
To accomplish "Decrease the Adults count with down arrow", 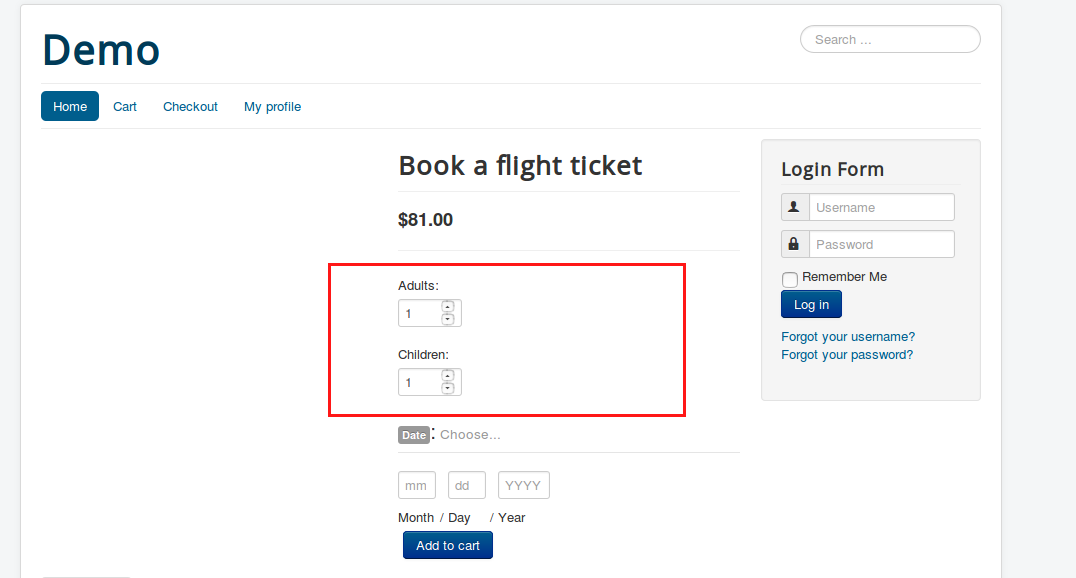I will point(448,319).
